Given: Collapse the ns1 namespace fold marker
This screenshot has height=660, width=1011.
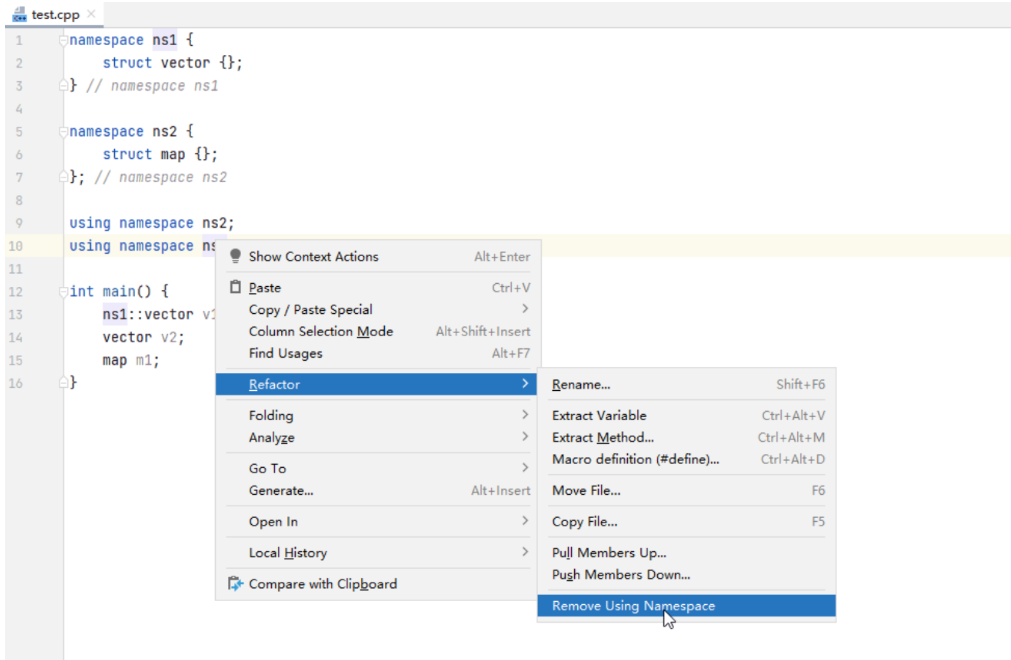Looking at the screenshot, I should click(x=63, y=41).
